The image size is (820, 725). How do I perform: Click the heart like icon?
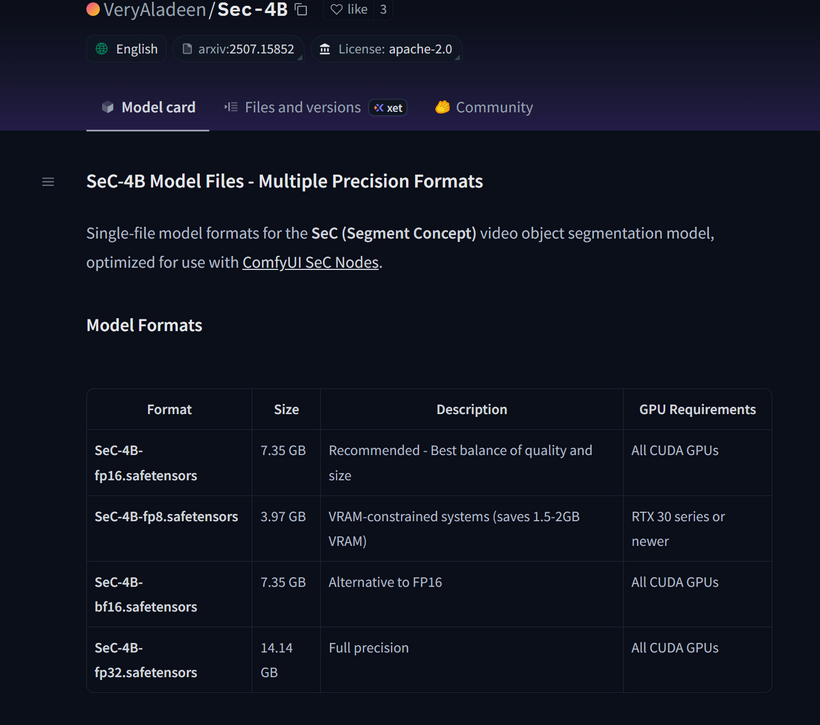pyautogui.click(x=337, y=10)
